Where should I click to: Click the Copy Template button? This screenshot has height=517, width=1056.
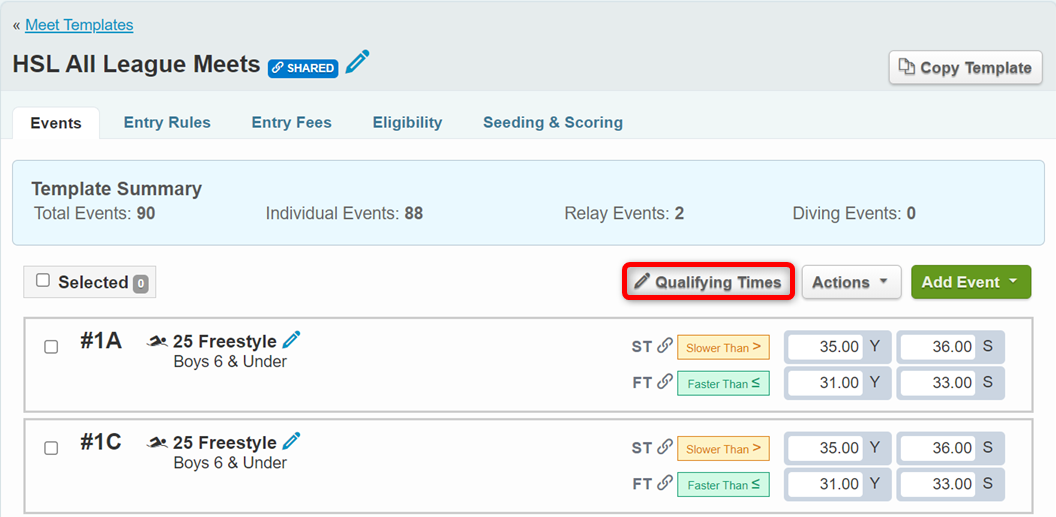coord(965,68)
